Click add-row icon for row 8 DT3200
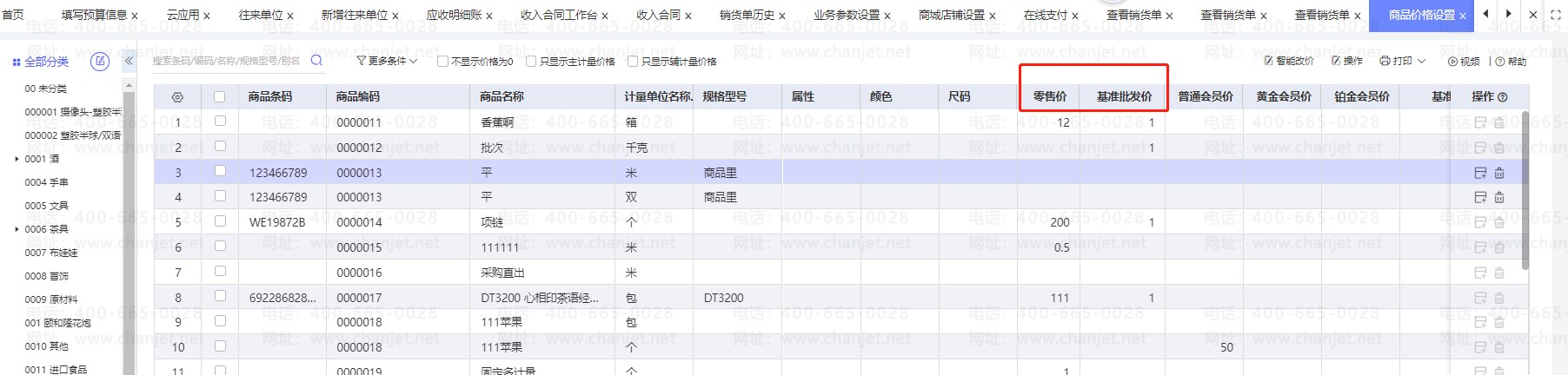Viewport: 1568px width, 375px height. [1481, 298]
